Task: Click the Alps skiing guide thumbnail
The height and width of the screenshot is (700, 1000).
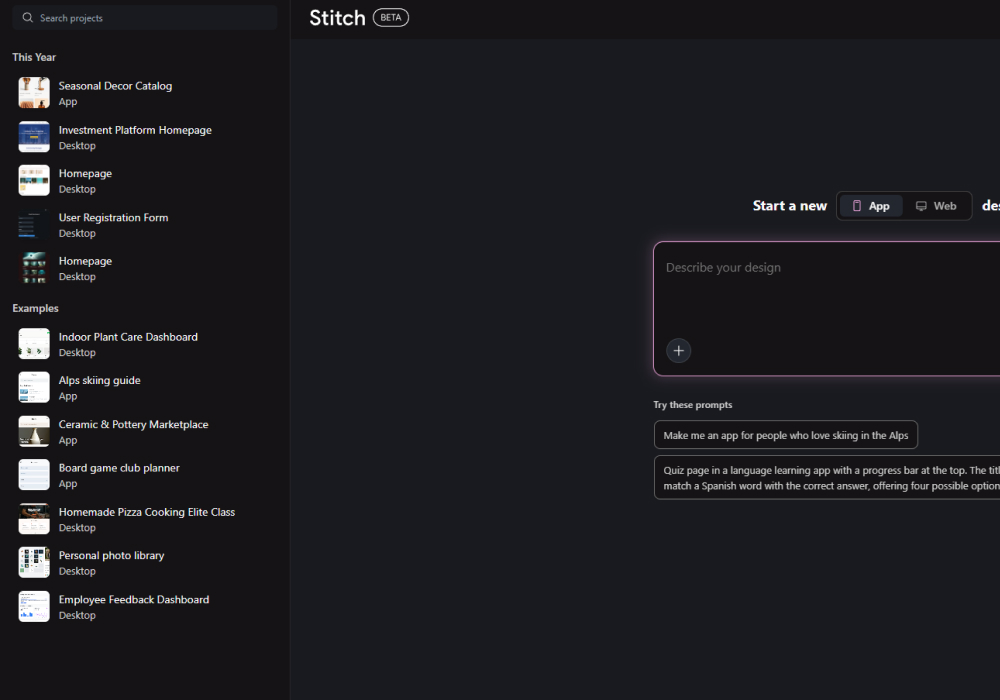Action: [x=34, y=388]
